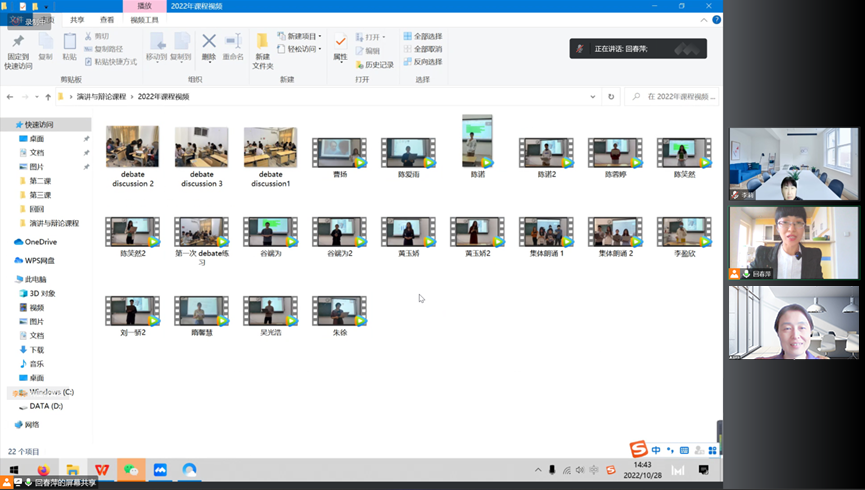865x490 pixels.
Task: Refresh the folder via address bar icon
Action: 611,97
